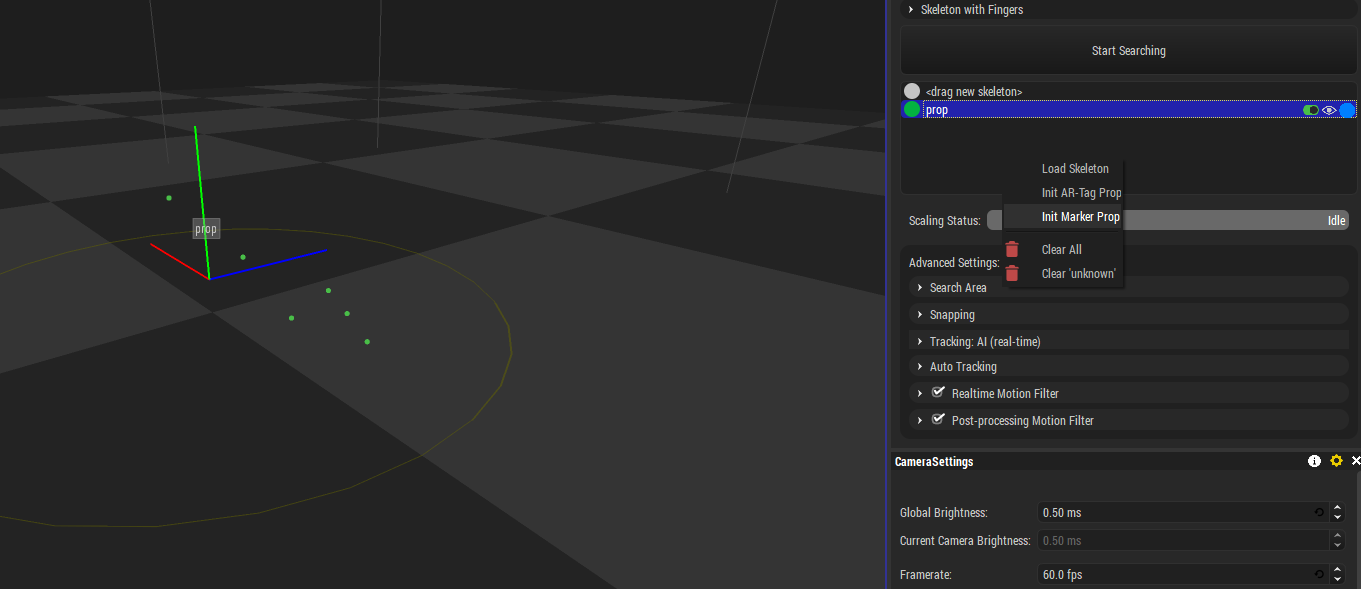Click the green circle icon of prop row
Image resolution: width=1361 pixels, height=589 pixels.
pos(912,110)
